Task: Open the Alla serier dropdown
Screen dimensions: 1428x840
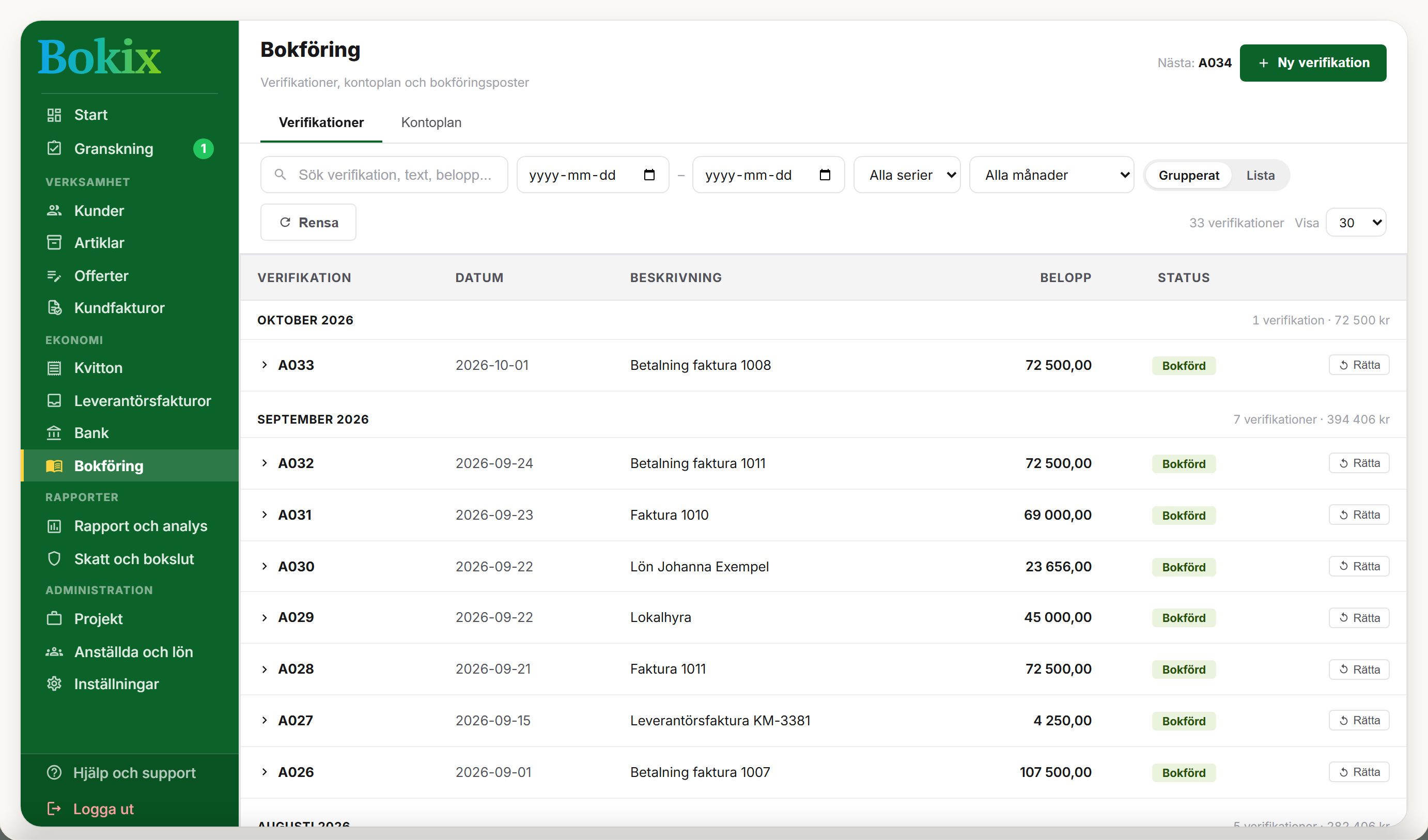Action: click(907, 175)
